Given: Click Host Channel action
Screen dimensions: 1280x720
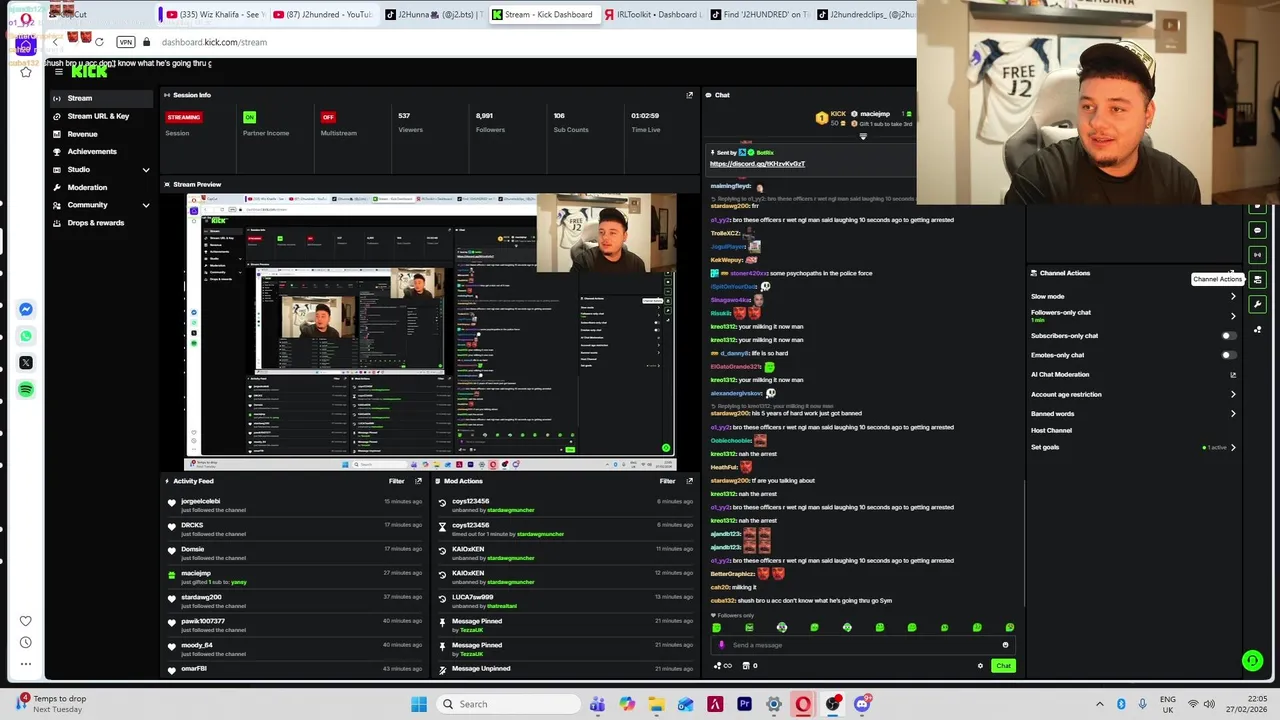Looking at the screenshot, I should (1052, 430).
